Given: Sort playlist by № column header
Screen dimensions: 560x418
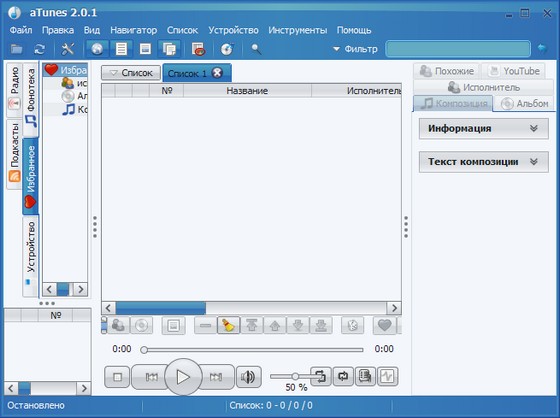Looking at the screenshot, I should pyautogui.click(x=167, y=91).
